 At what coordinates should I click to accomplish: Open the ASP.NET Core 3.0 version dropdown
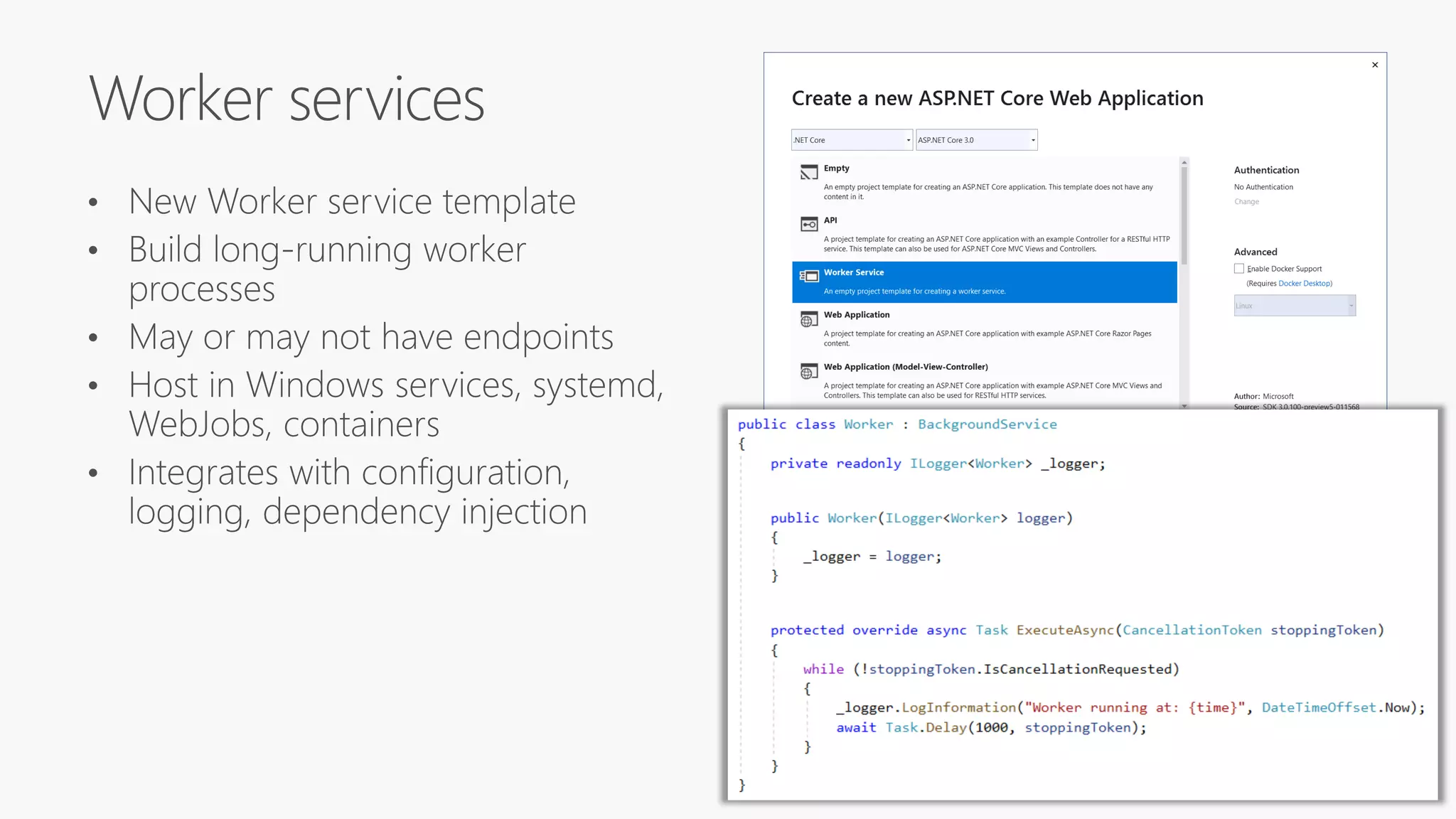977,140
